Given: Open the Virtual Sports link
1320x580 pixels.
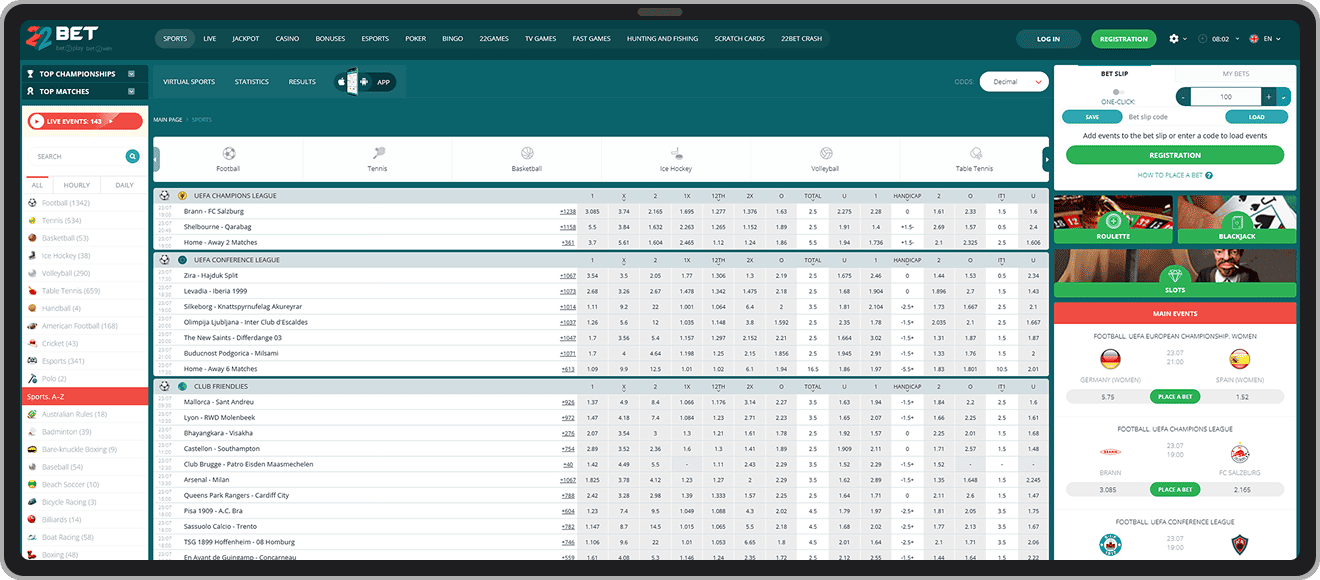Looking at the screenshot, I should pos(189,82).
